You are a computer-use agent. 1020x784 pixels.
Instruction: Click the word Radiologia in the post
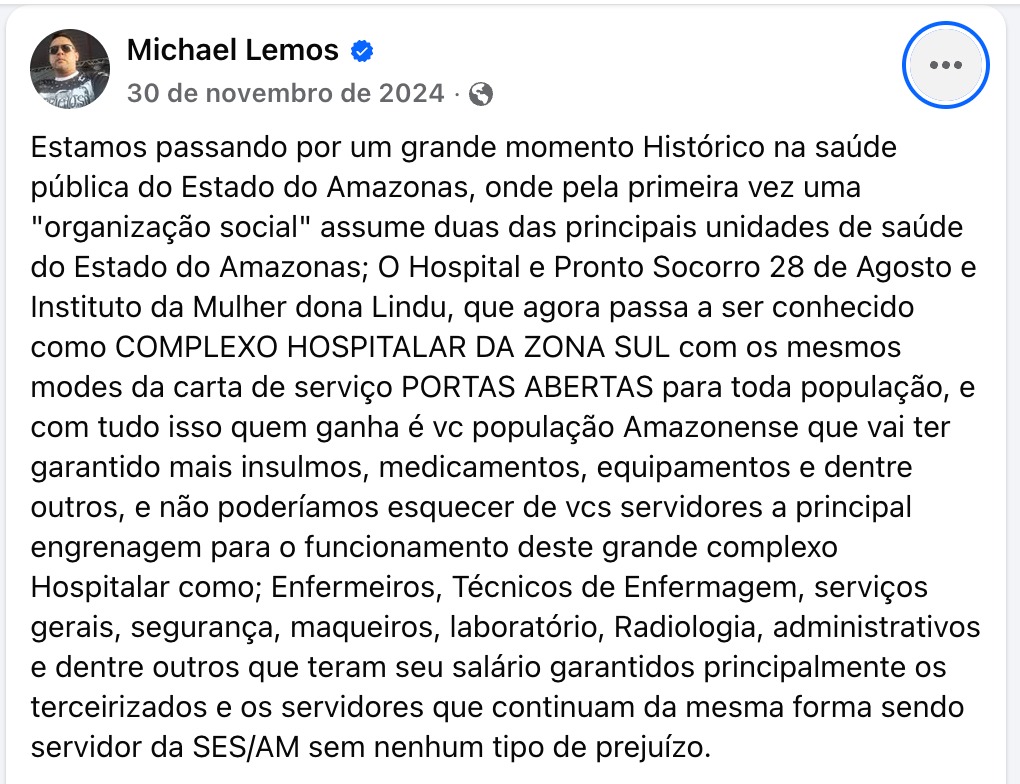688,627
